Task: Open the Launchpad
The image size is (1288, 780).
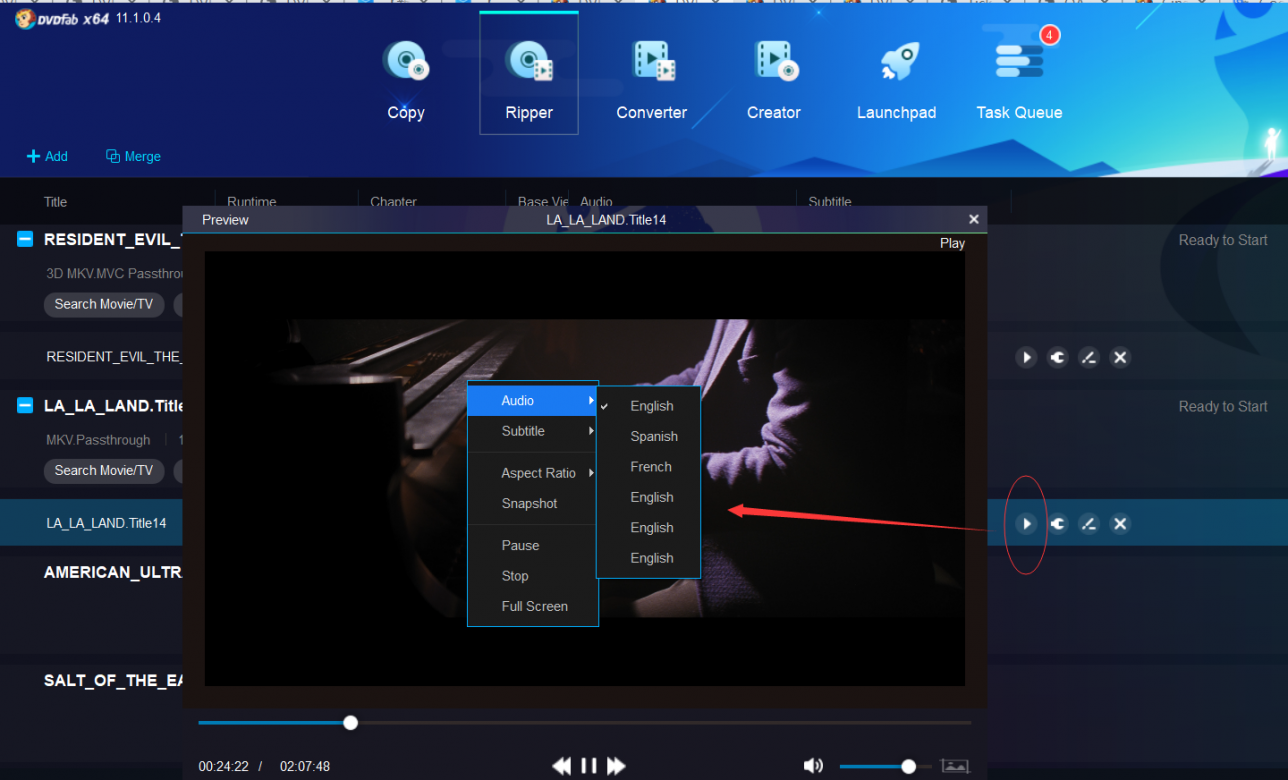Action: (x=896, y=78)
